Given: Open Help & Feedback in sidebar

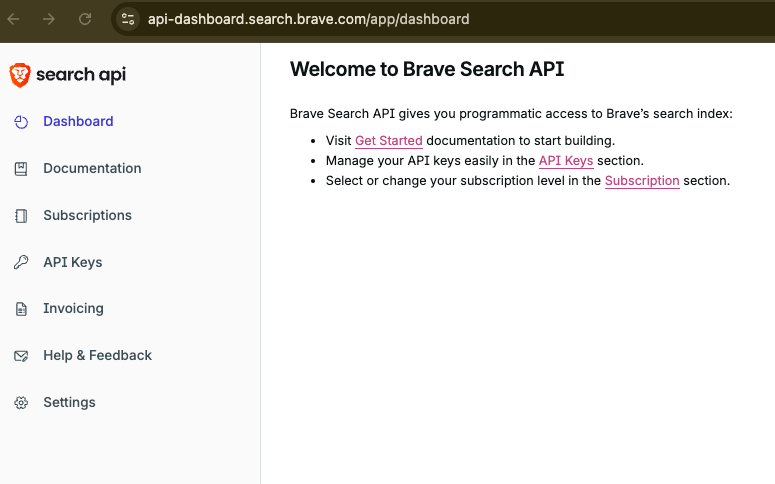Looking at the screenshot, I should [97, 355].
